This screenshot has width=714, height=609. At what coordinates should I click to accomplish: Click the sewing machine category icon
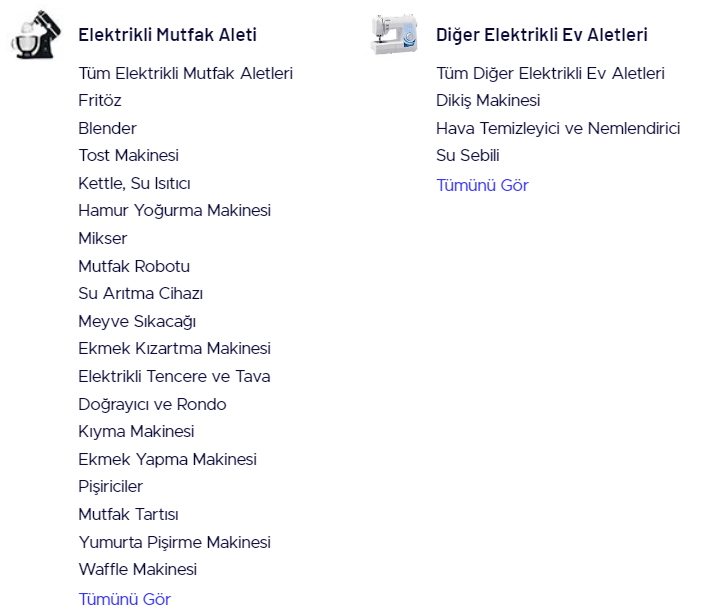click(394, 35)
